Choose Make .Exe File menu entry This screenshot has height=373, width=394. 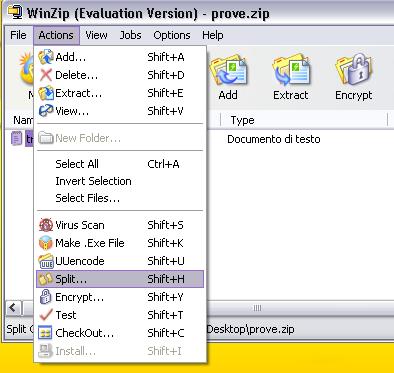point(120,243)
